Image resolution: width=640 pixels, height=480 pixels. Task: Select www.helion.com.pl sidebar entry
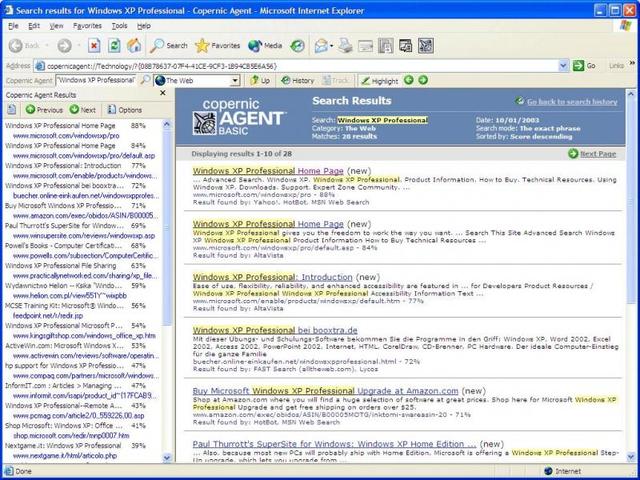[70, 296]
